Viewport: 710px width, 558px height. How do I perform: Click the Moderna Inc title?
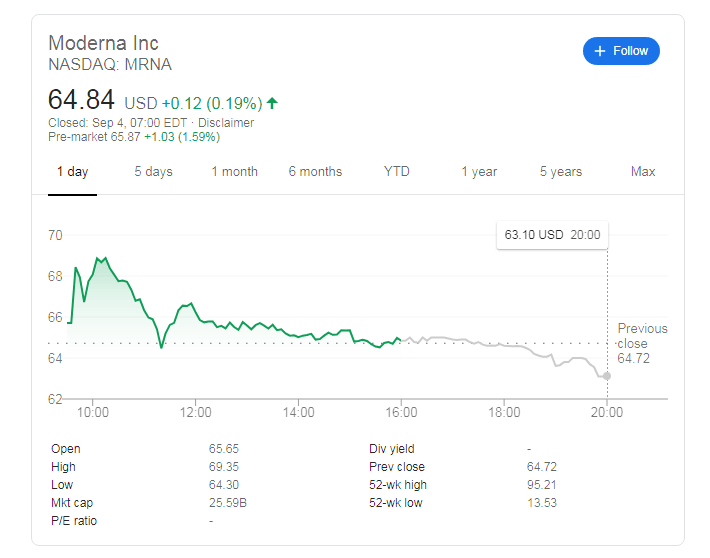coord(104,43)
